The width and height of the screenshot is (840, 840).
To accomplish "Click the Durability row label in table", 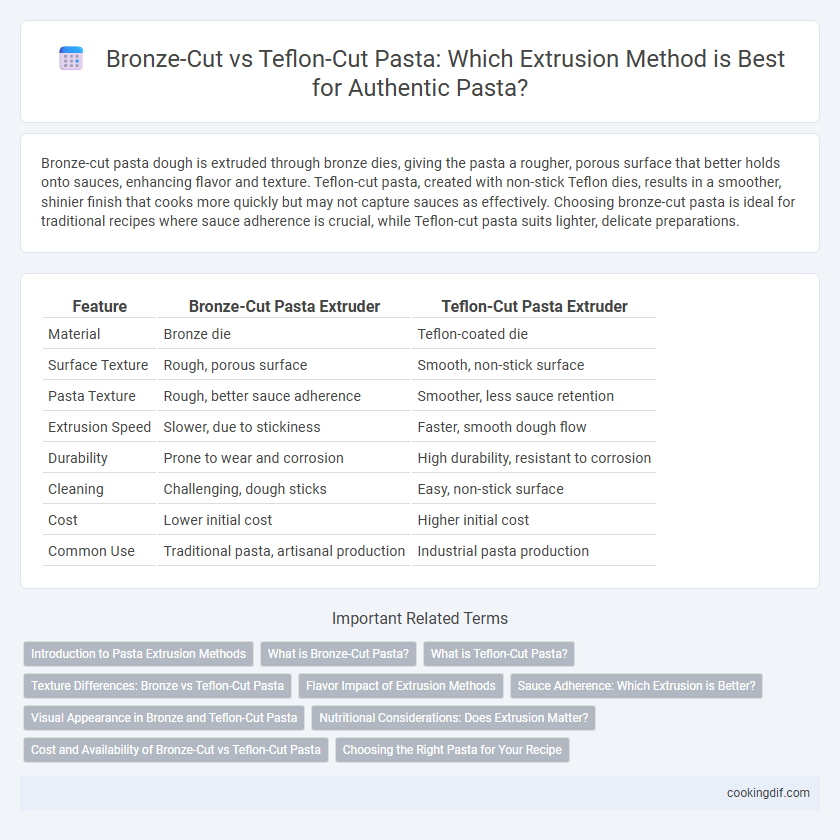I will (78, 458).
